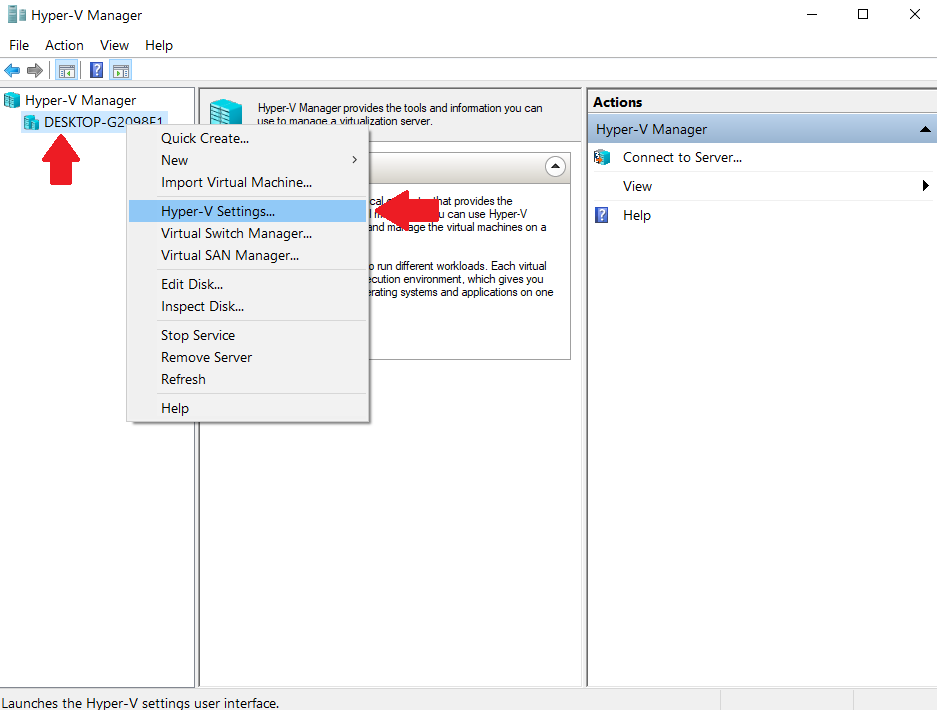Image resolution: width=937 pixels, height=711 pixels.
Task: Choose Quick Create from context menu
Action: pyautogui.click(x=247, y=139)
